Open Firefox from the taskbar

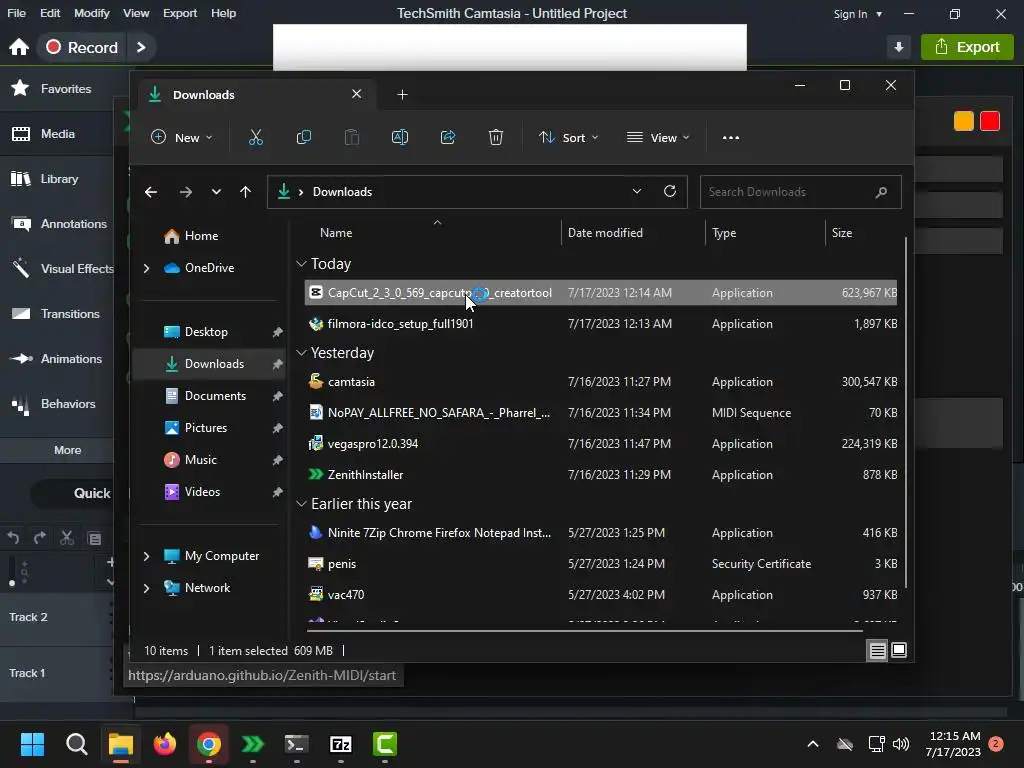pos(165,744)
